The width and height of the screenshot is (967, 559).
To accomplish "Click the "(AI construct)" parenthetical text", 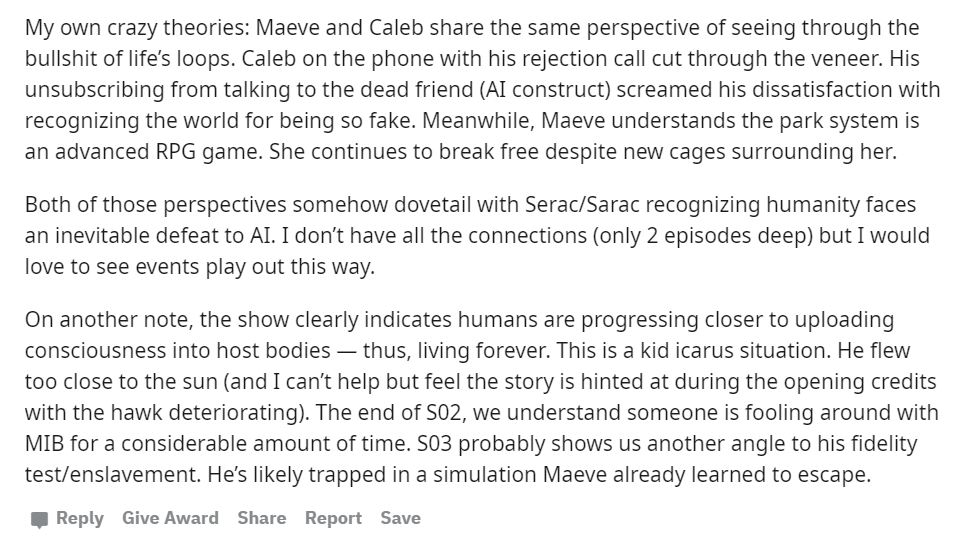I will pyautogui.click(x=545, y=89).
